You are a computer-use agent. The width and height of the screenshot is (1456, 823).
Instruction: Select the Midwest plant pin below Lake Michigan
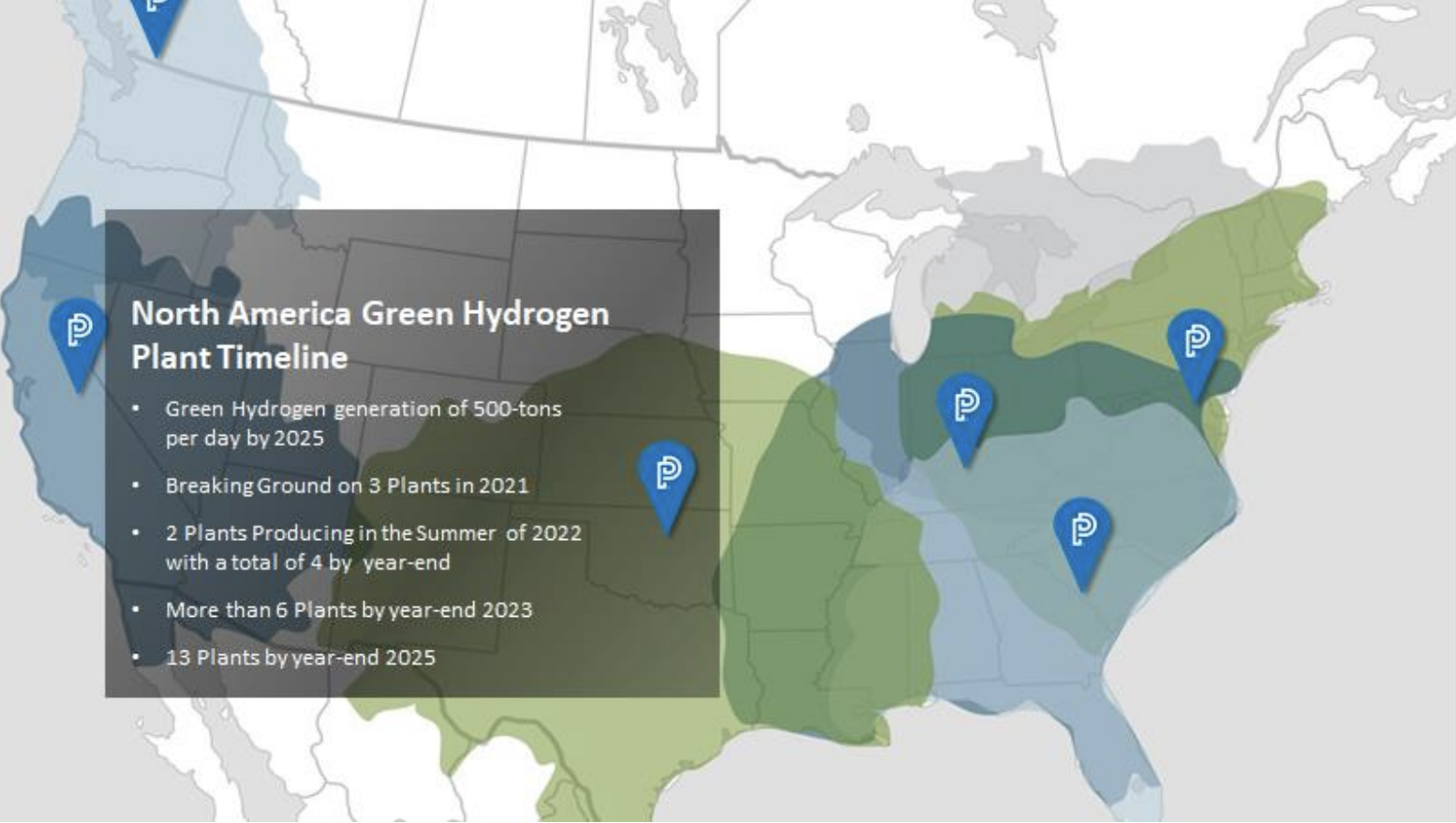965,408
